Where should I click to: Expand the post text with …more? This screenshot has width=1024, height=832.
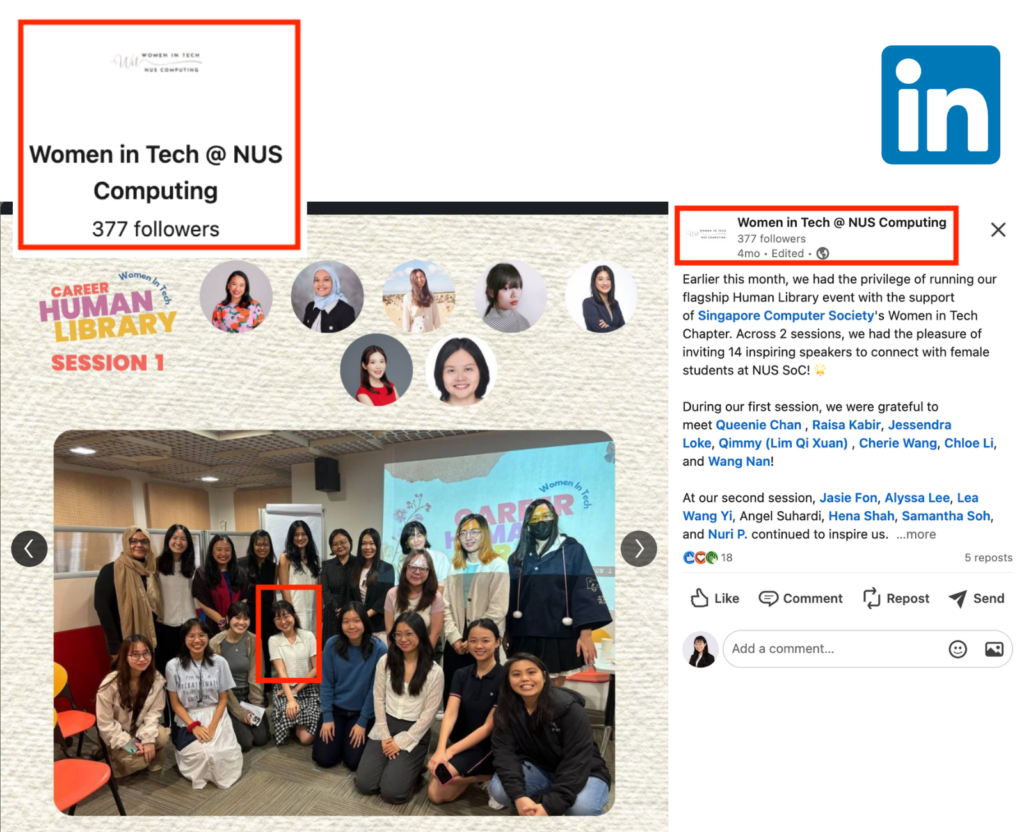pos(916,534)
